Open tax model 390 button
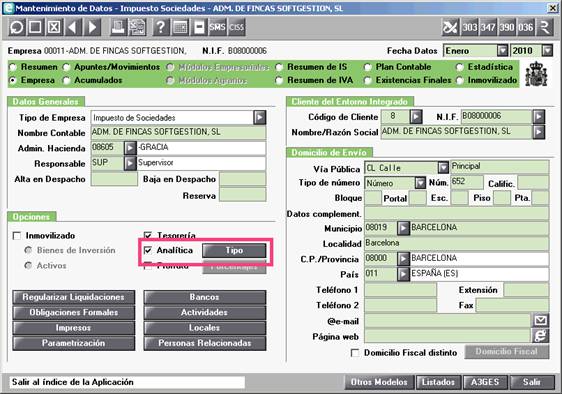The height and width of the screenshot is (394, 562). click(507, 27)
